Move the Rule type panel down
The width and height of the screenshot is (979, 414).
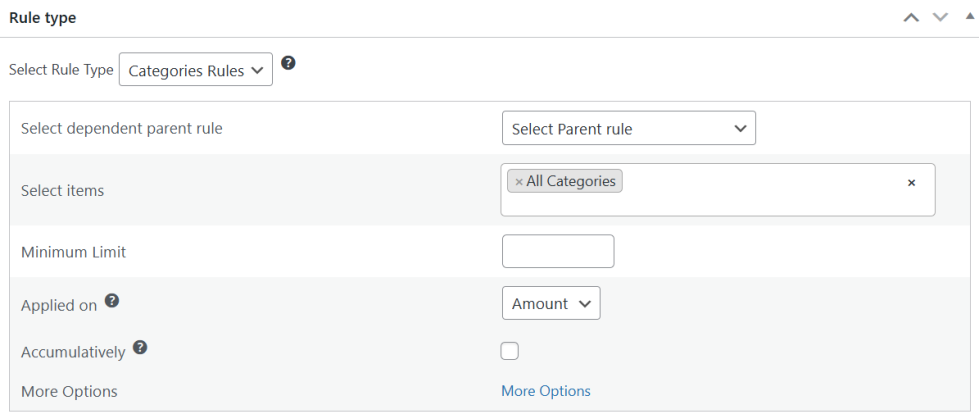point(939,18)
